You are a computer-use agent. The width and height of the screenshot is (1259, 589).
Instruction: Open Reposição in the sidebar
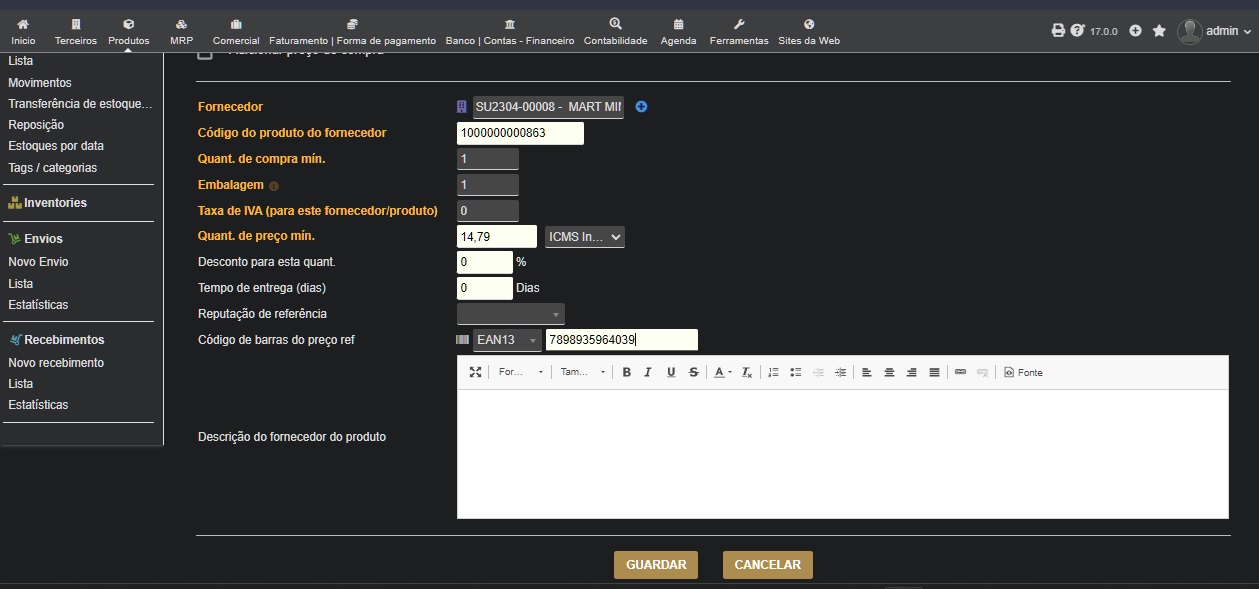tap(36, 125)
